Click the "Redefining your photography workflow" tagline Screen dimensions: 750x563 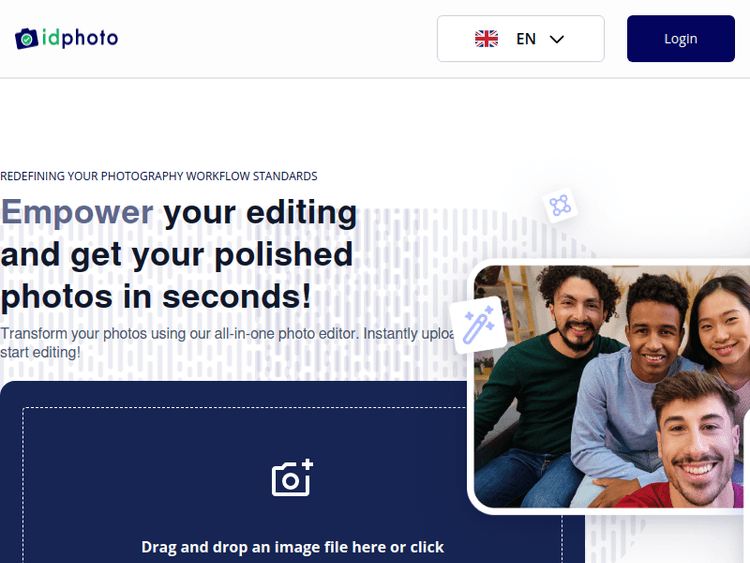[159, 176]
